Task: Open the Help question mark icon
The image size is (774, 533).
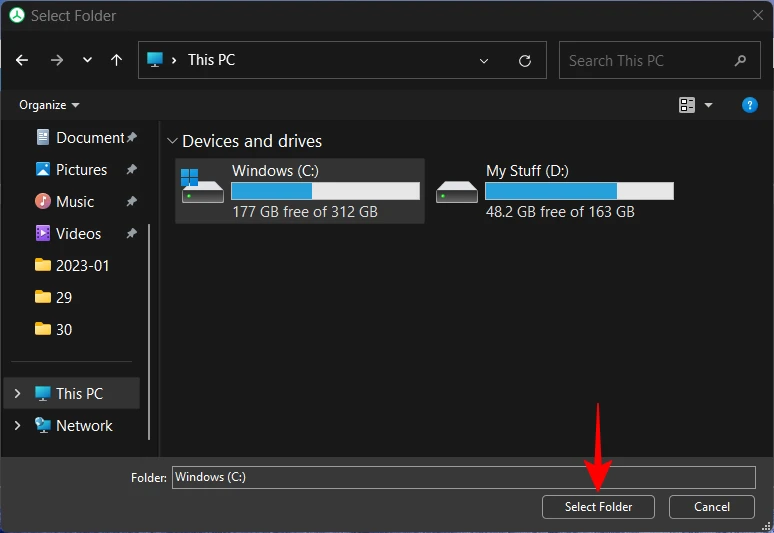Action: coord(749,105)
